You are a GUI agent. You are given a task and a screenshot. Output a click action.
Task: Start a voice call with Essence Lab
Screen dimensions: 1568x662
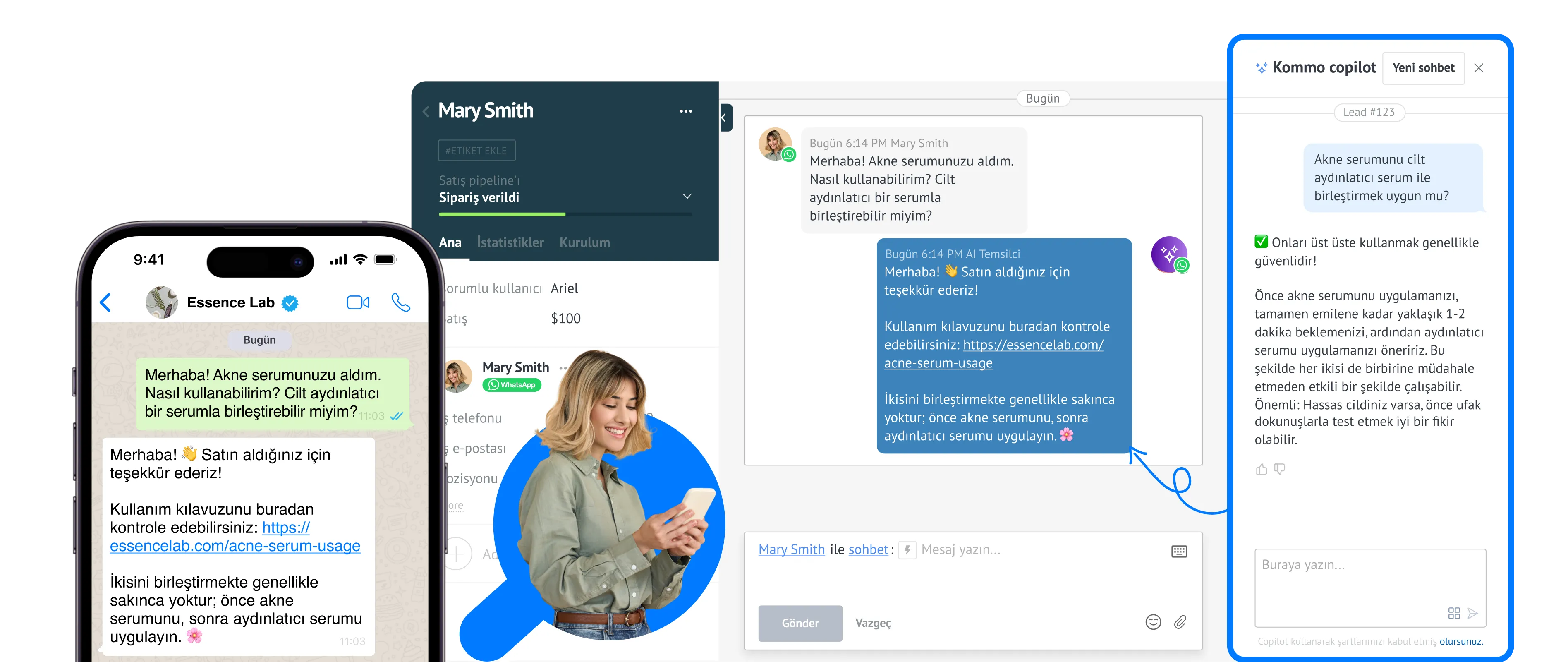[400, 303]
